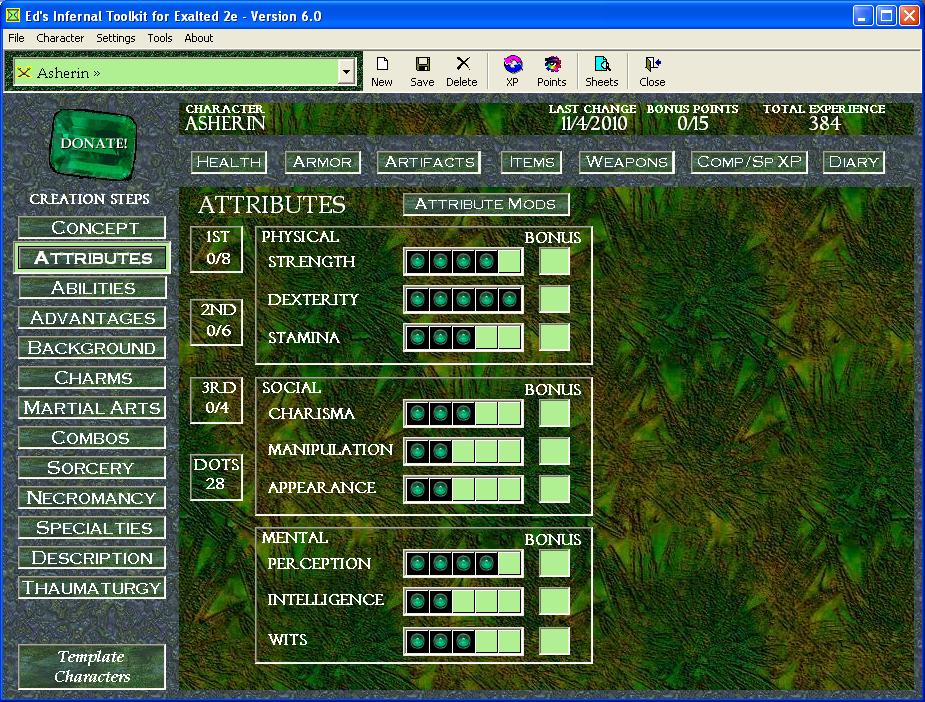
Task: Open the Artifacts panel button
Action: click(x=429, y=162)
